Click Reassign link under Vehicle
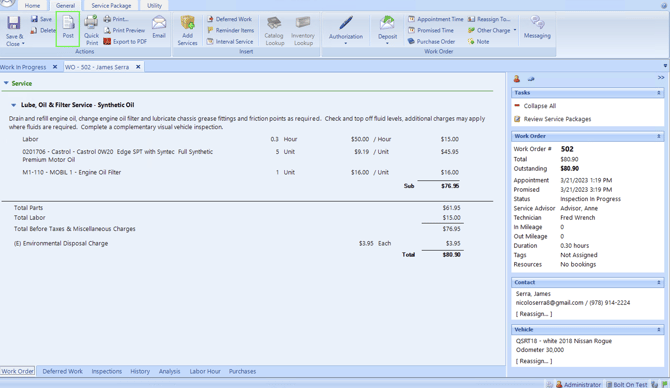670x388 pixels. point(534,361)
